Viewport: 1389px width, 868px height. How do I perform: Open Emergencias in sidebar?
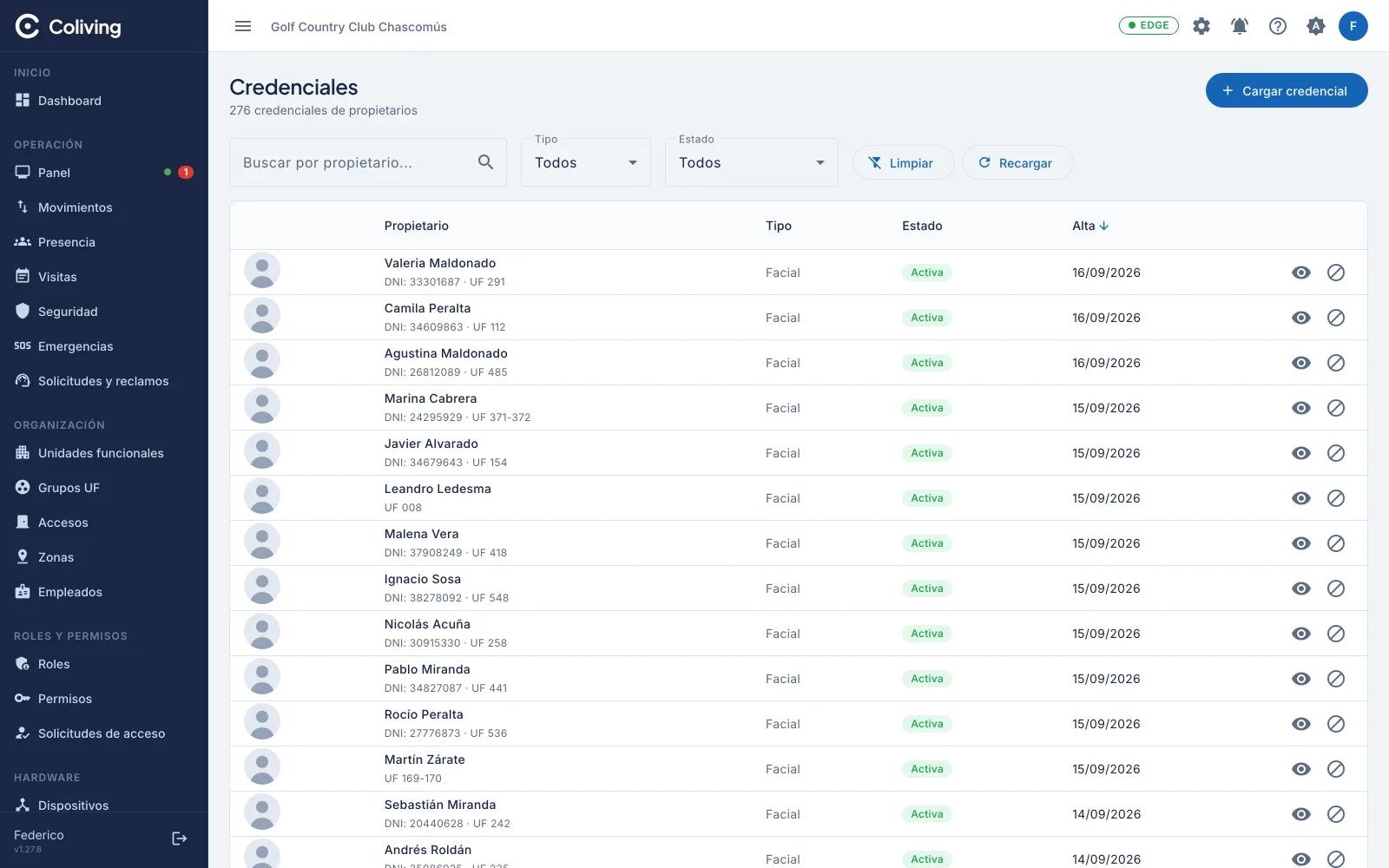(104, 346)
